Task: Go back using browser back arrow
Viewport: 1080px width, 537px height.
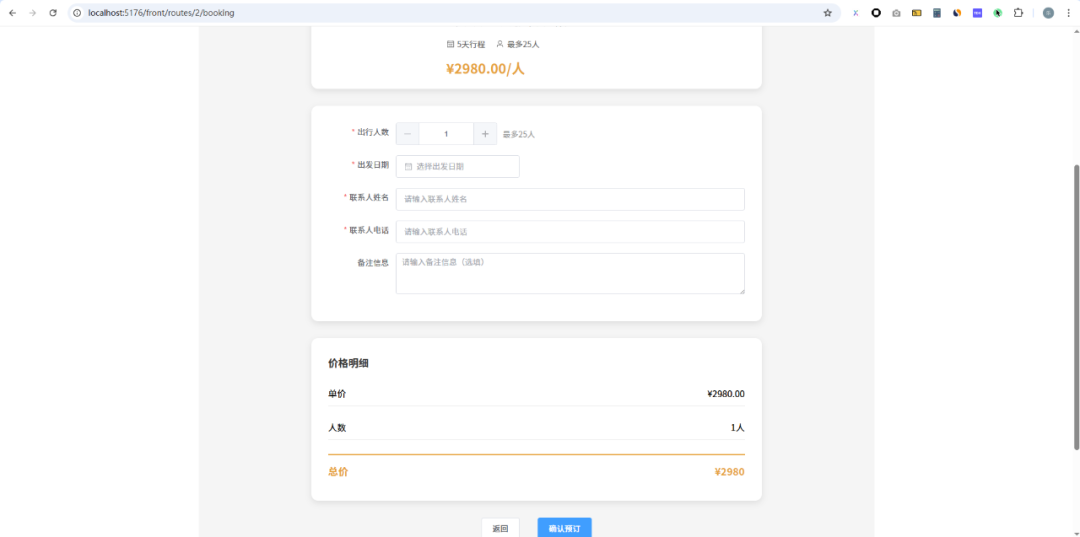Action: pyautogui.click(x=12, y=13)
